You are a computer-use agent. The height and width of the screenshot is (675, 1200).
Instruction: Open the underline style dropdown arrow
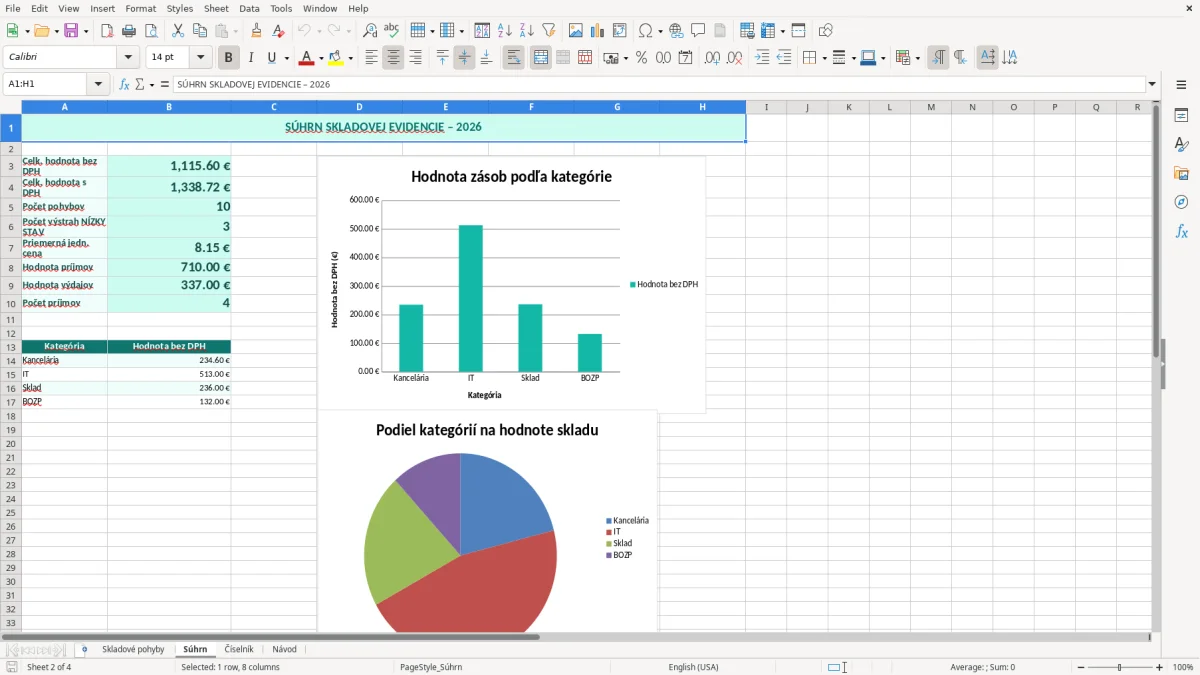click(x=286, y=58)
